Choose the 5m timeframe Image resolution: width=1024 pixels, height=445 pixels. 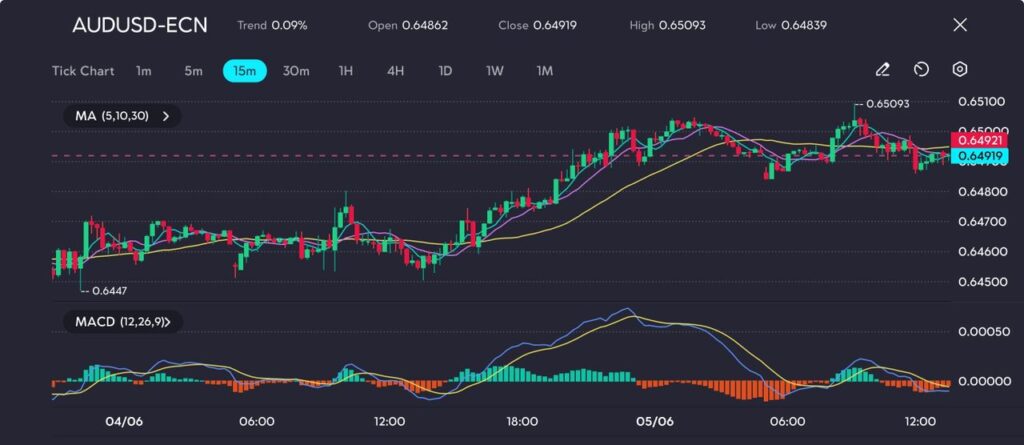point(193,71)
